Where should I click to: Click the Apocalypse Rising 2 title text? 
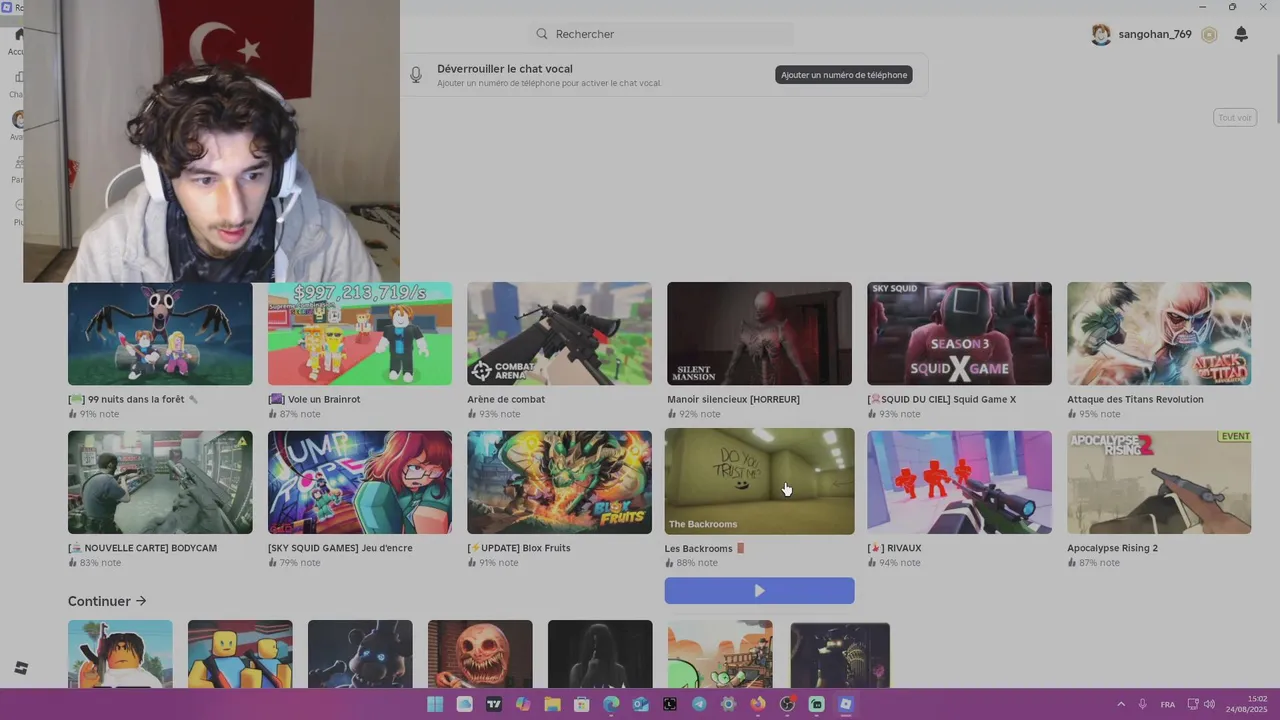[1112, 548]
